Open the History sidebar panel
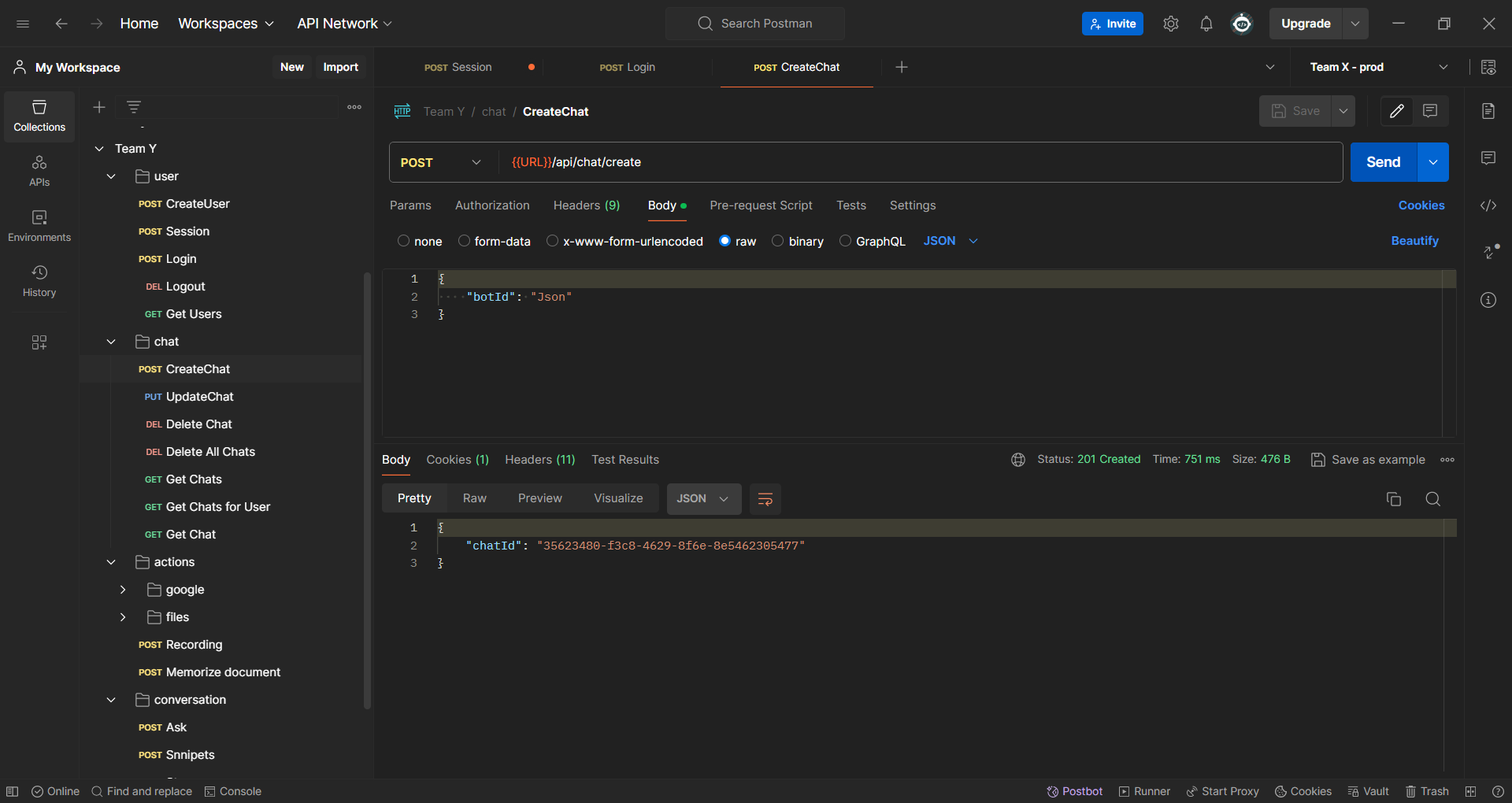Viewport: 1512px width, 803px height. pyautogui.click(x=39, y=280)
